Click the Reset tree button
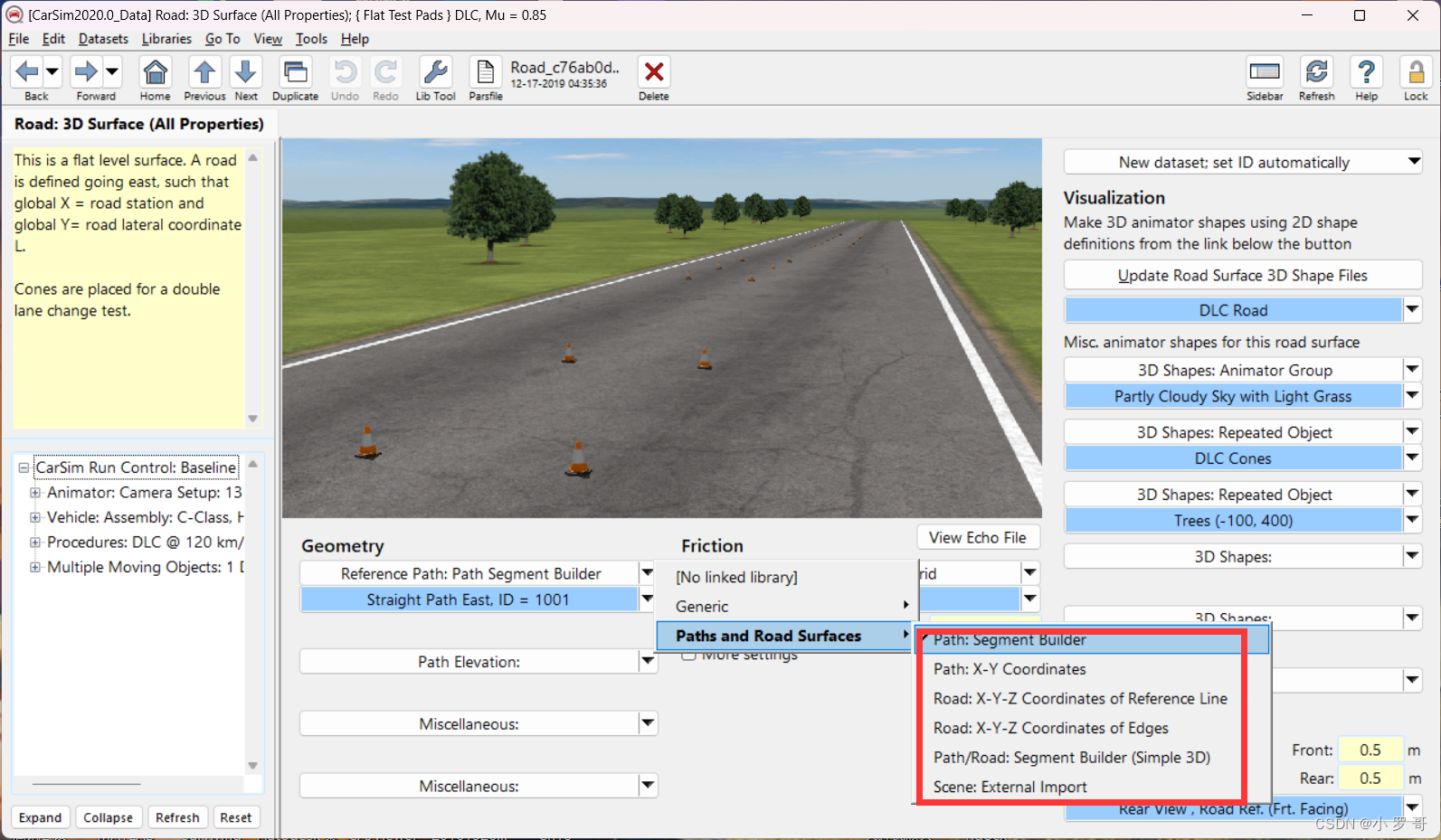 [x=236, y=817]
